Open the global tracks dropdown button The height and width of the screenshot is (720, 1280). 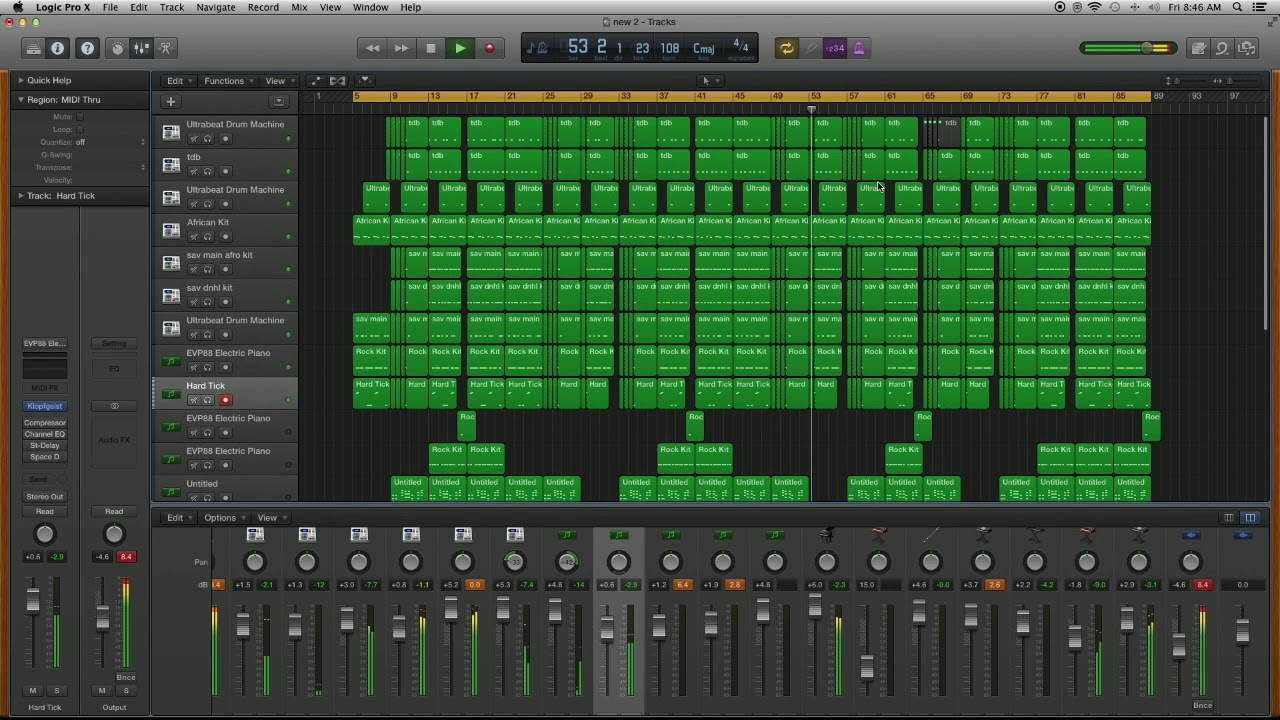click(x=279, y=101)
